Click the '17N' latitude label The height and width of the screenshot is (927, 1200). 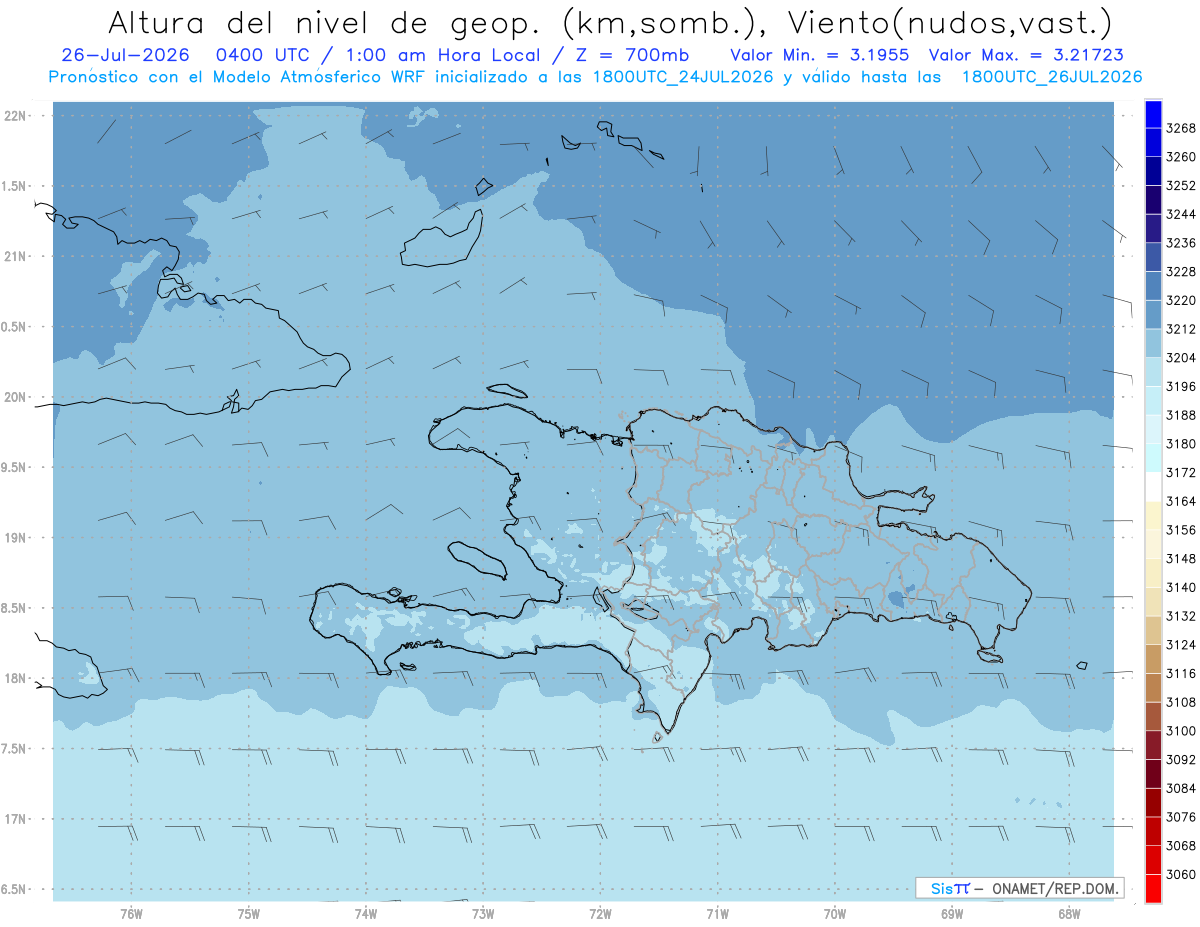click(x=15, y=818)
